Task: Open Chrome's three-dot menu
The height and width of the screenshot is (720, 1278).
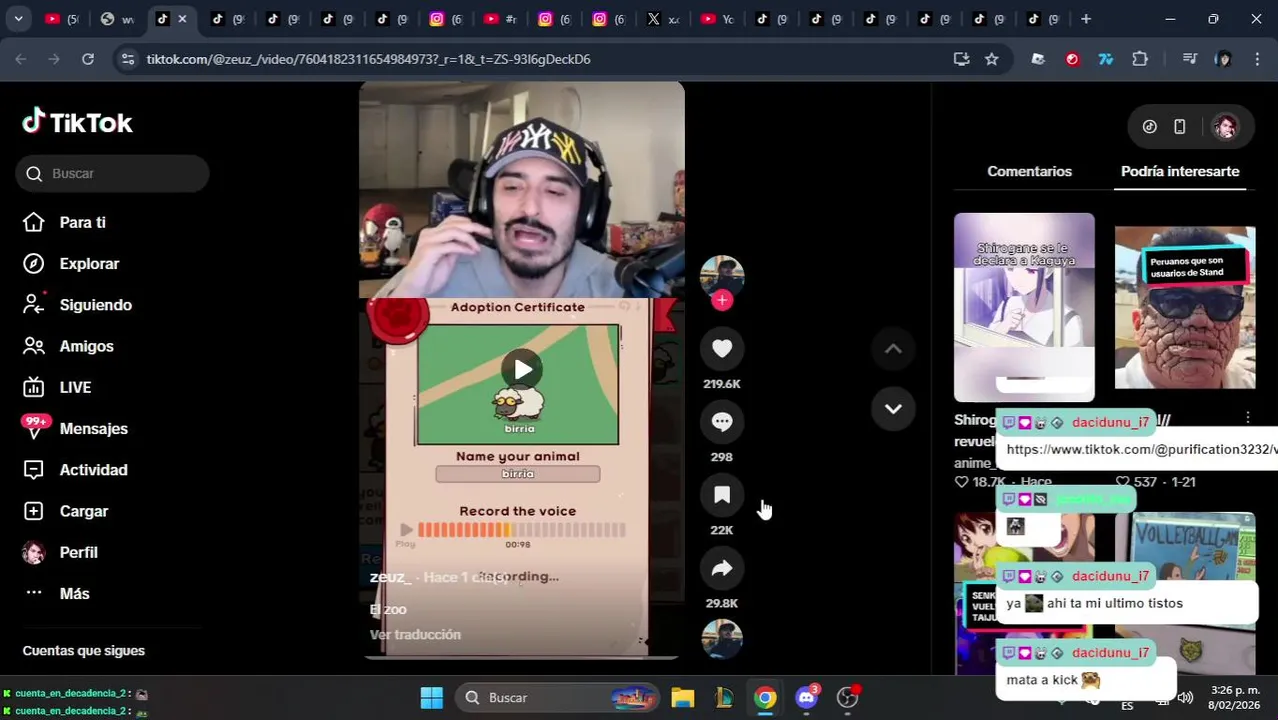Action: pyautogui.click(x=1256, y=59)
